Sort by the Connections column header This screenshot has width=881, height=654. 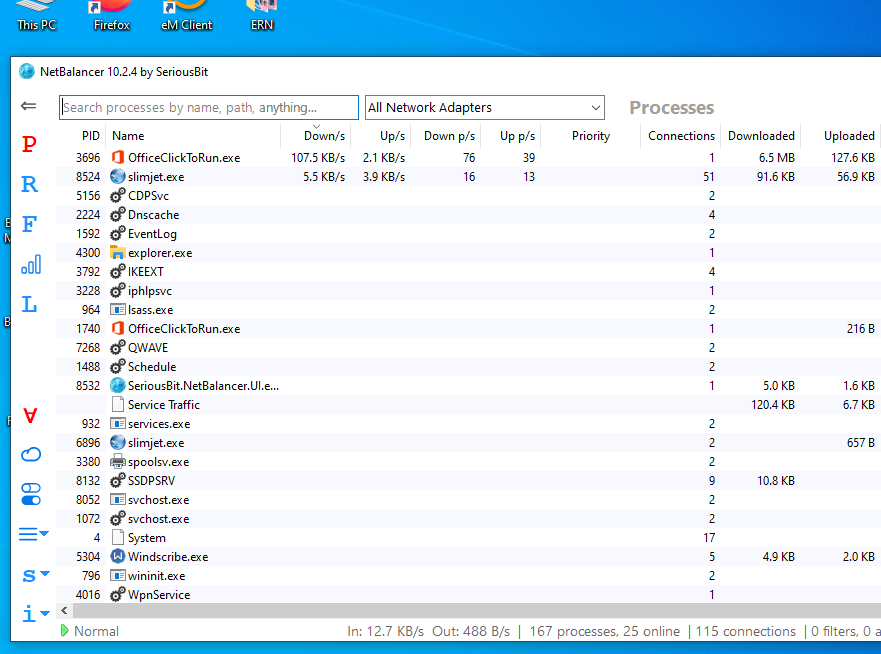click(681, 136)
